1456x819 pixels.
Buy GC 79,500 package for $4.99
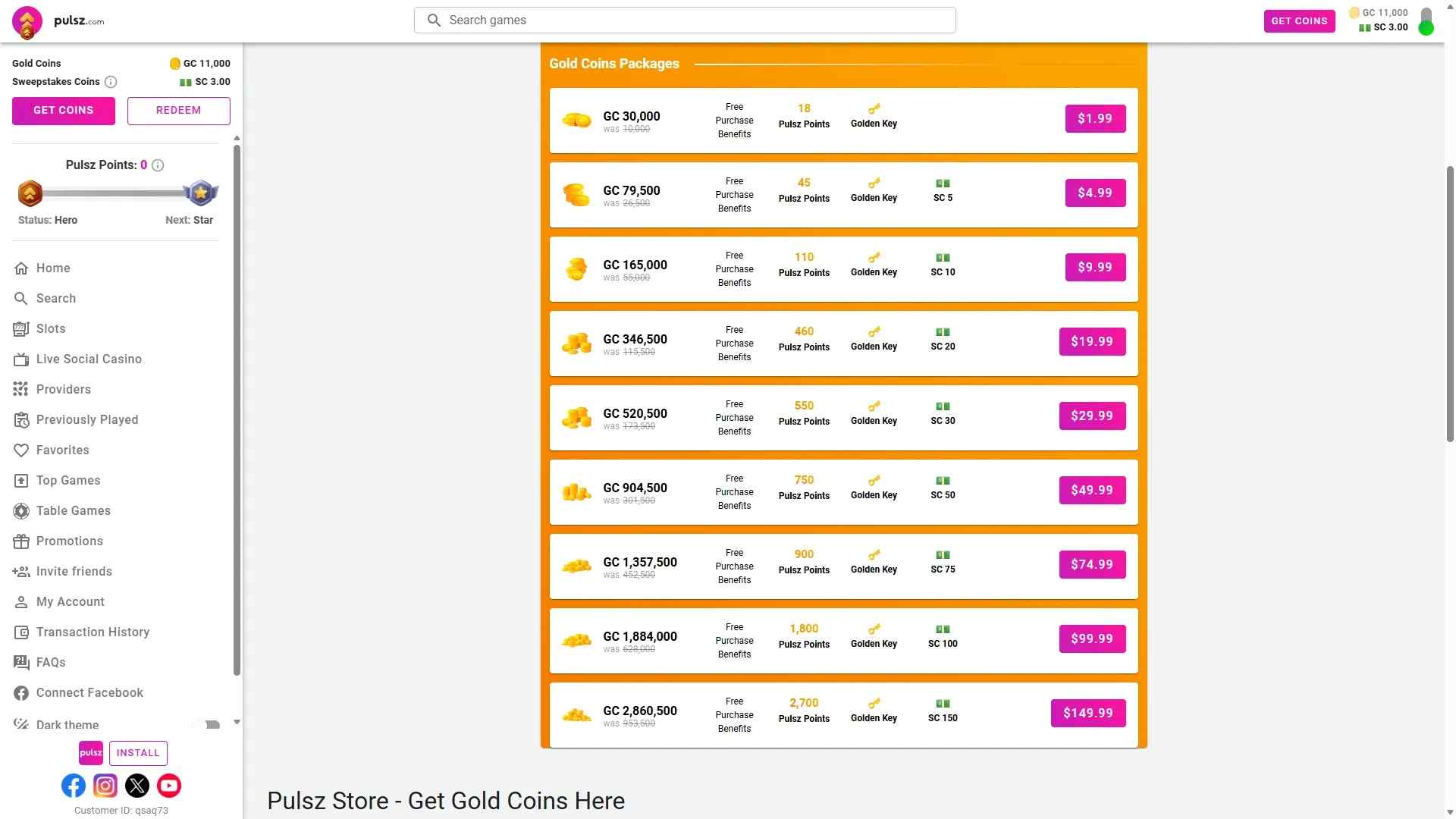1095,193
